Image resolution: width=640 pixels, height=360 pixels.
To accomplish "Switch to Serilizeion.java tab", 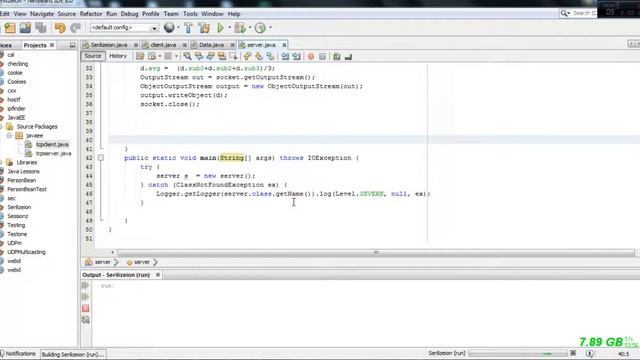I will pyautogui.click(x=109, y=45).
